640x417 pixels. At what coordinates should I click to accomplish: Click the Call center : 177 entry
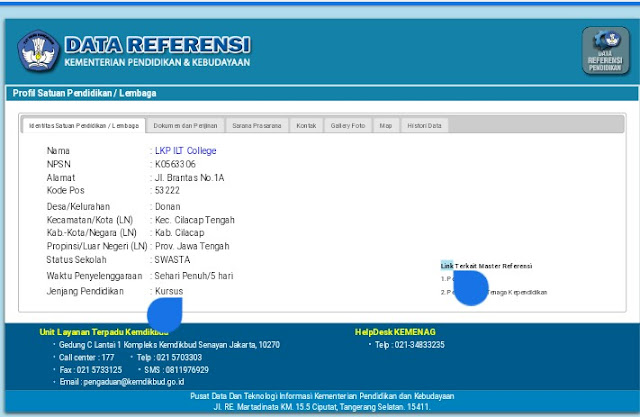[87, 357]
